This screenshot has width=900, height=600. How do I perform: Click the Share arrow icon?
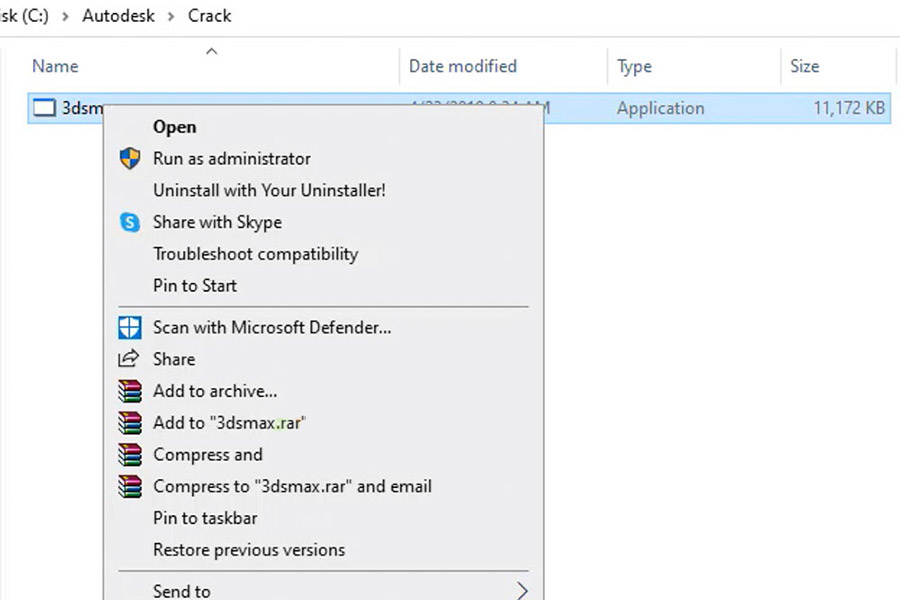pos(129,359)
